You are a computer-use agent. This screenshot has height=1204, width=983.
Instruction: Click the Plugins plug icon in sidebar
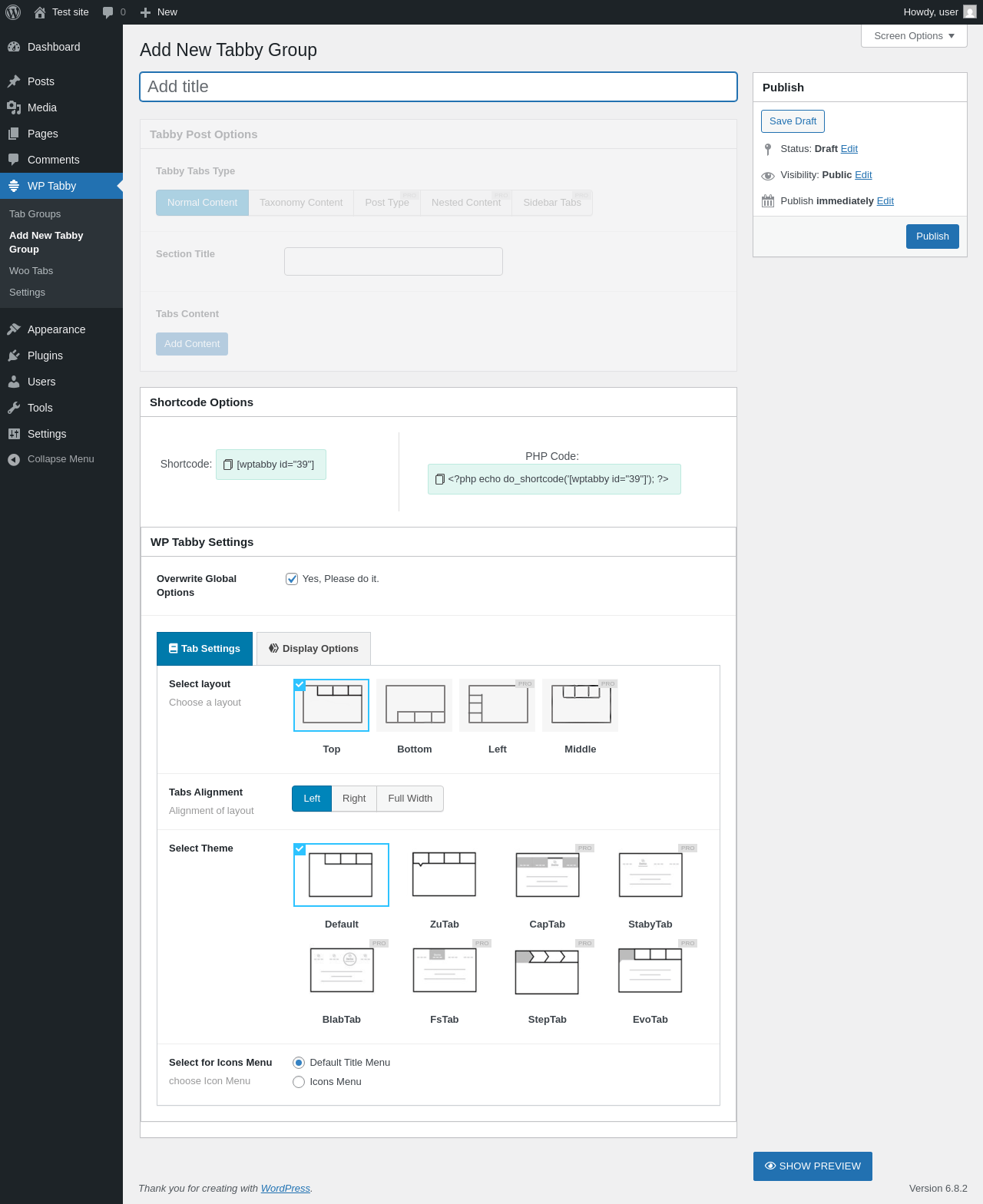tap(14, 356)
